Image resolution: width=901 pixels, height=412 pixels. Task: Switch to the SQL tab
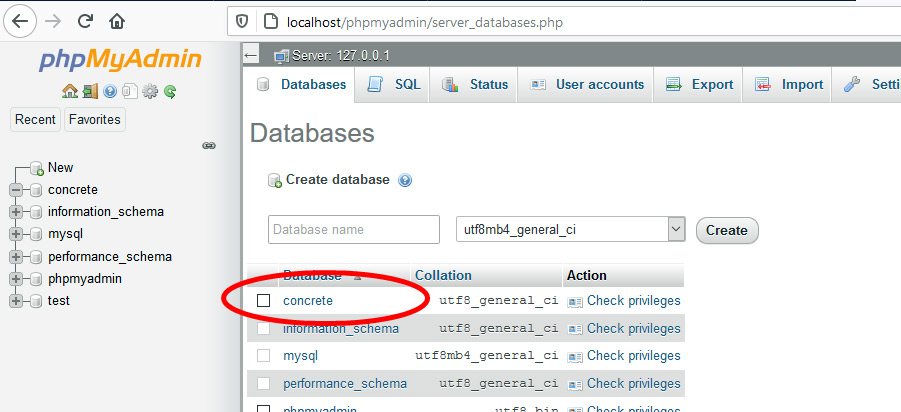[x=395, y=85]
